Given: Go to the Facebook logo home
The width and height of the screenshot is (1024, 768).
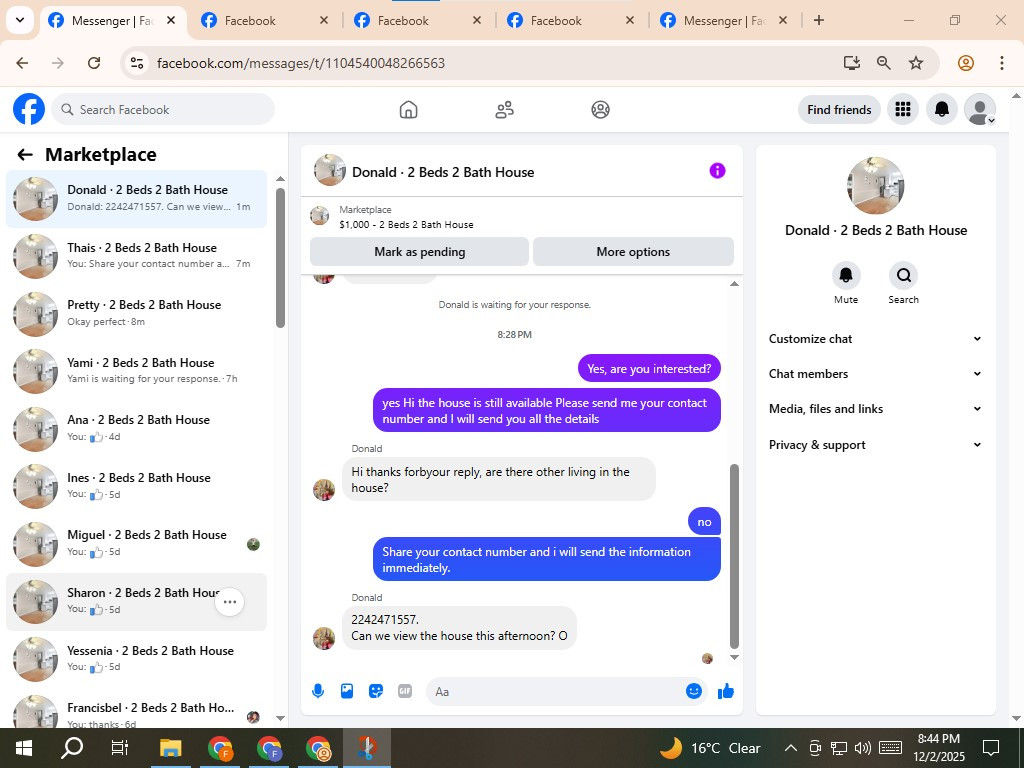Looking at the screenshot, I should click(29, 109).
